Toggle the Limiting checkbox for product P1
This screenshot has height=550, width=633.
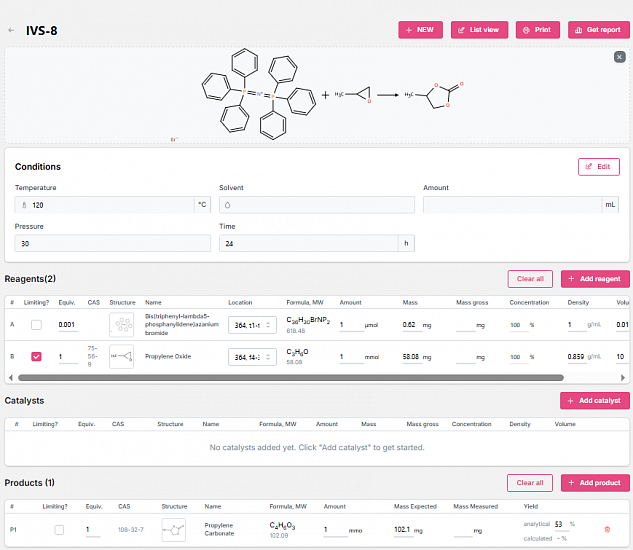59,530
